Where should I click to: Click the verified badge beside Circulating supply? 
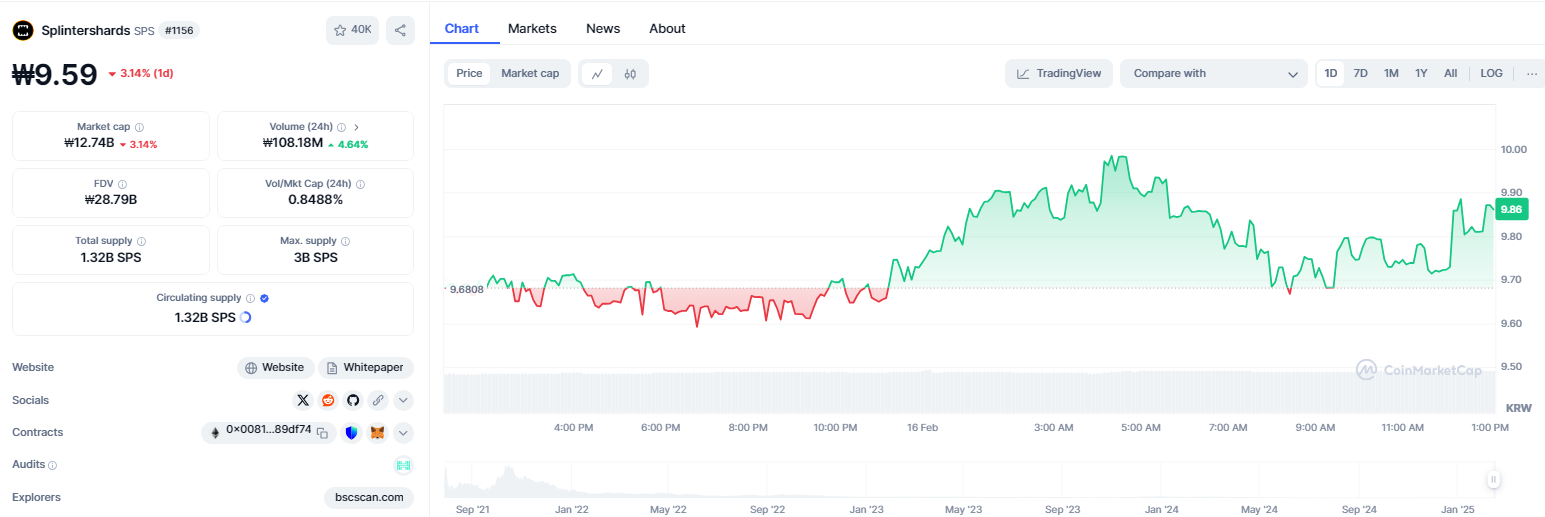(x=264, y=298)
